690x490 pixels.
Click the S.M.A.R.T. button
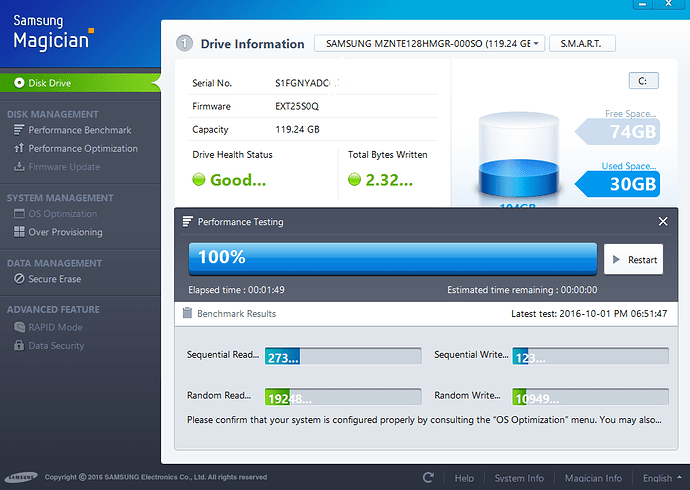pyautogui.click(x=582, y=44)
